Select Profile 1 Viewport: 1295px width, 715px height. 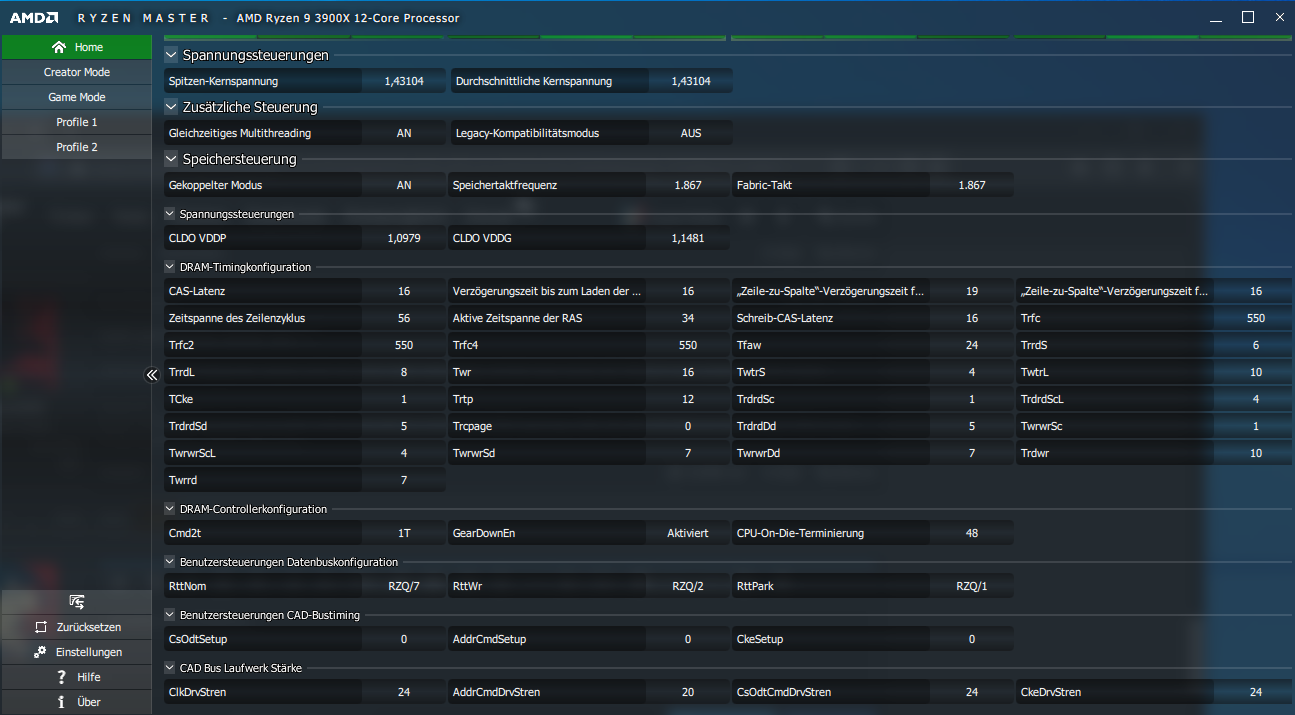[x=76, y=122]
